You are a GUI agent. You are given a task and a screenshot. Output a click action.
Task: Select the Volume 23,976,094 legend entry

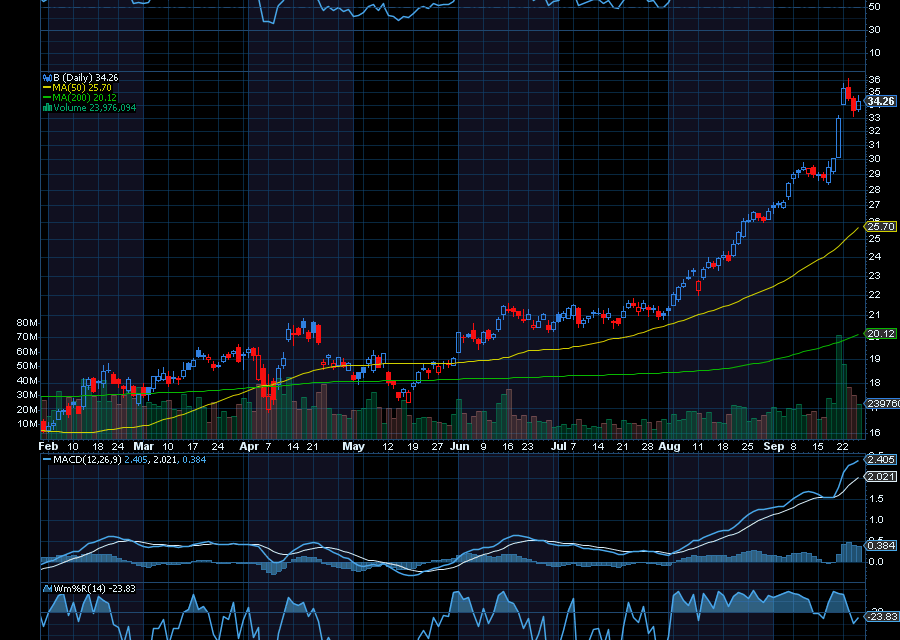tap(95, 108)
